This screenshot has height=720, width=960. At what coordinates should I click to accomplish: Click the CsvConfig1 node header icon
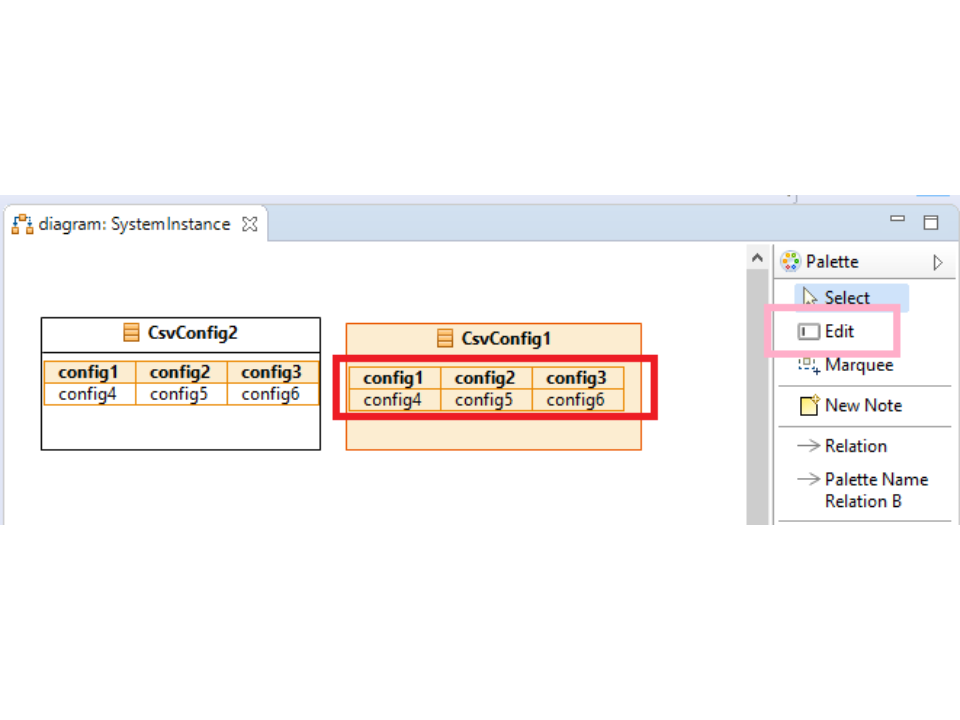coord(445,339)
